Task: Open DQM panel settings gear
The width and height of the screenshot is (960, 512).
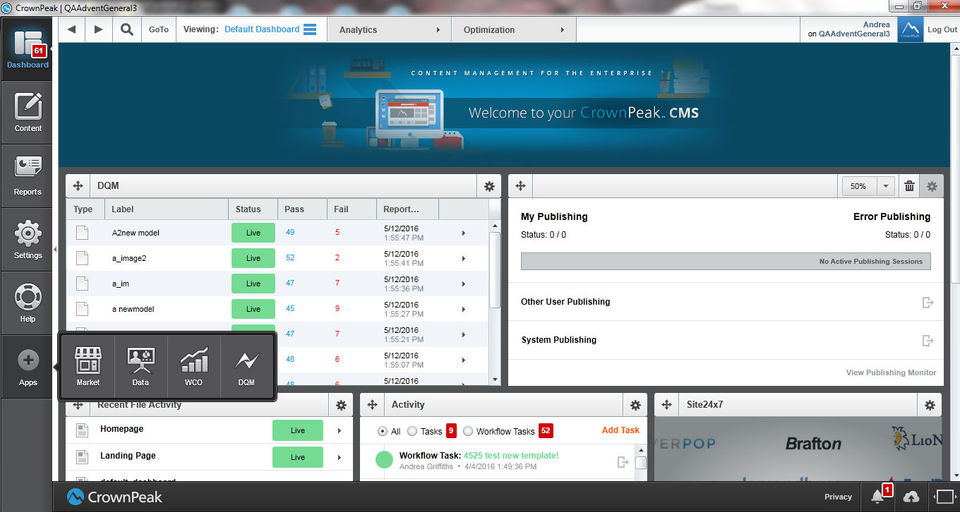Action: click(489, 186)
